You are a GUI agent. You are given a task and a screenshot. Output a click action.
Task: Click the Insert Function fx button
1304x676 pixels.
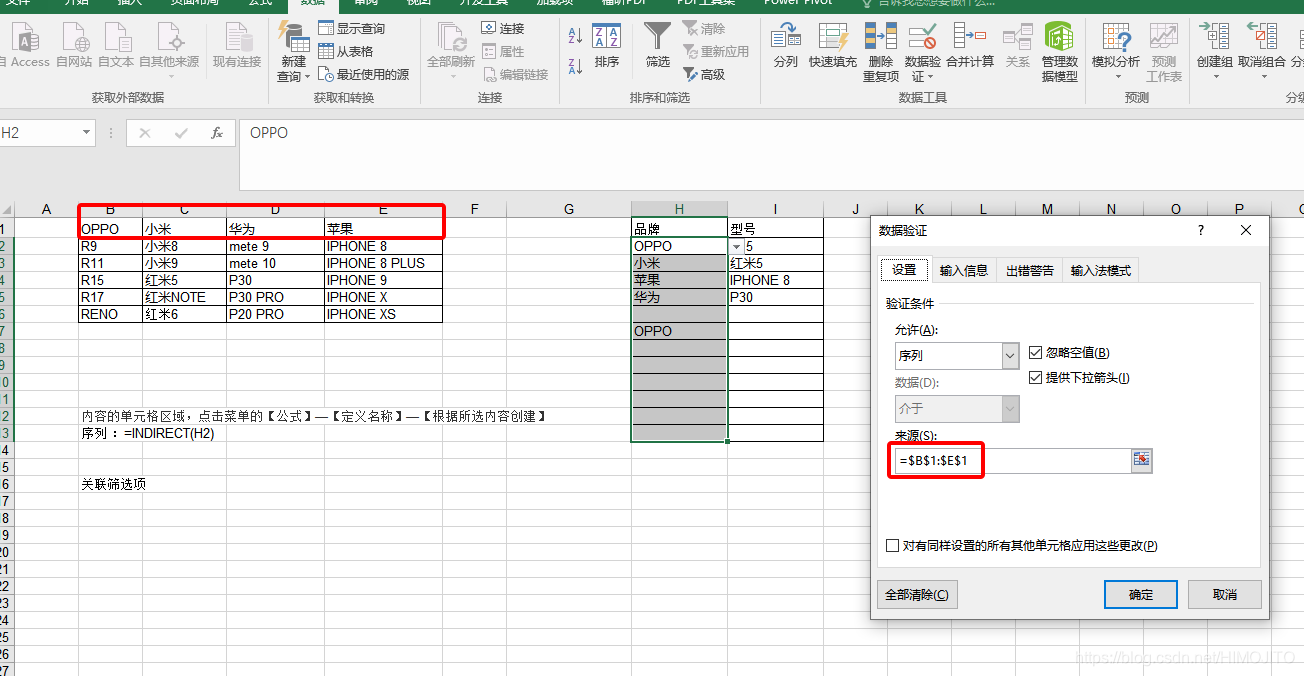pyautogui.click(x=217, y=133)
